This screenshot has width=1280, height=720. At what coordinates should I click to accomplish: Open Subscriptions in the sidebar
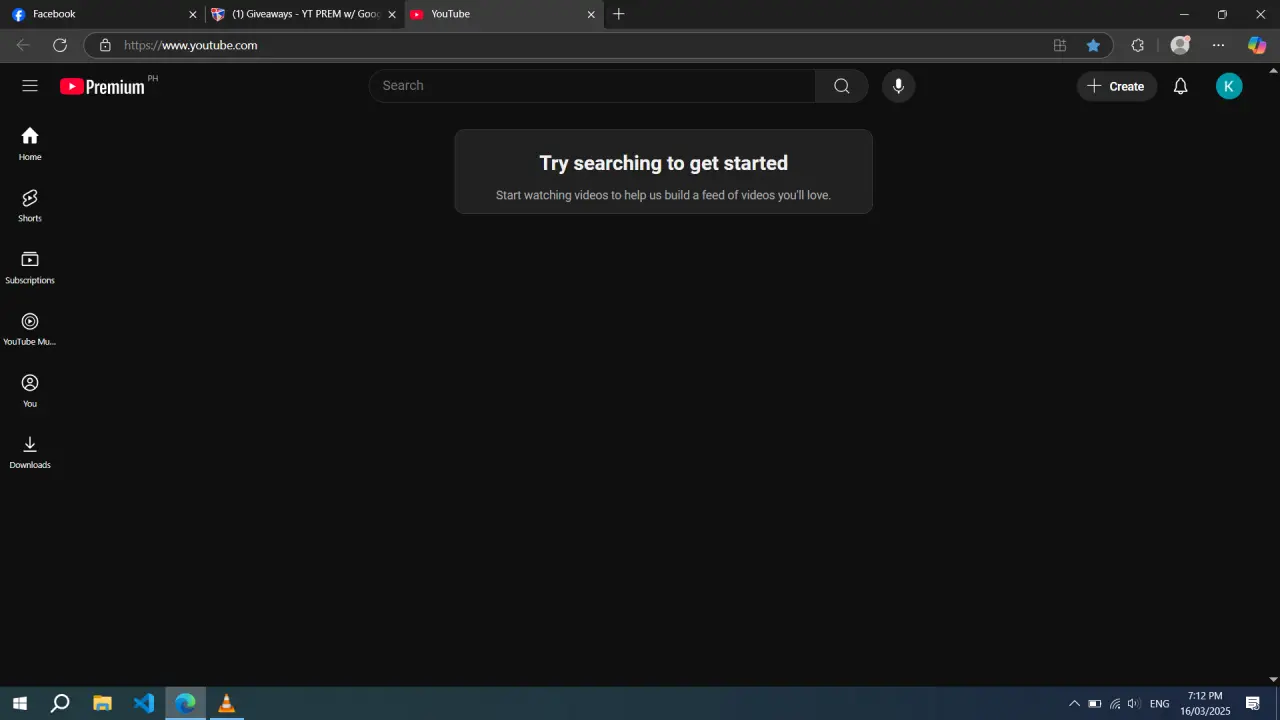(x=30, y=268)
